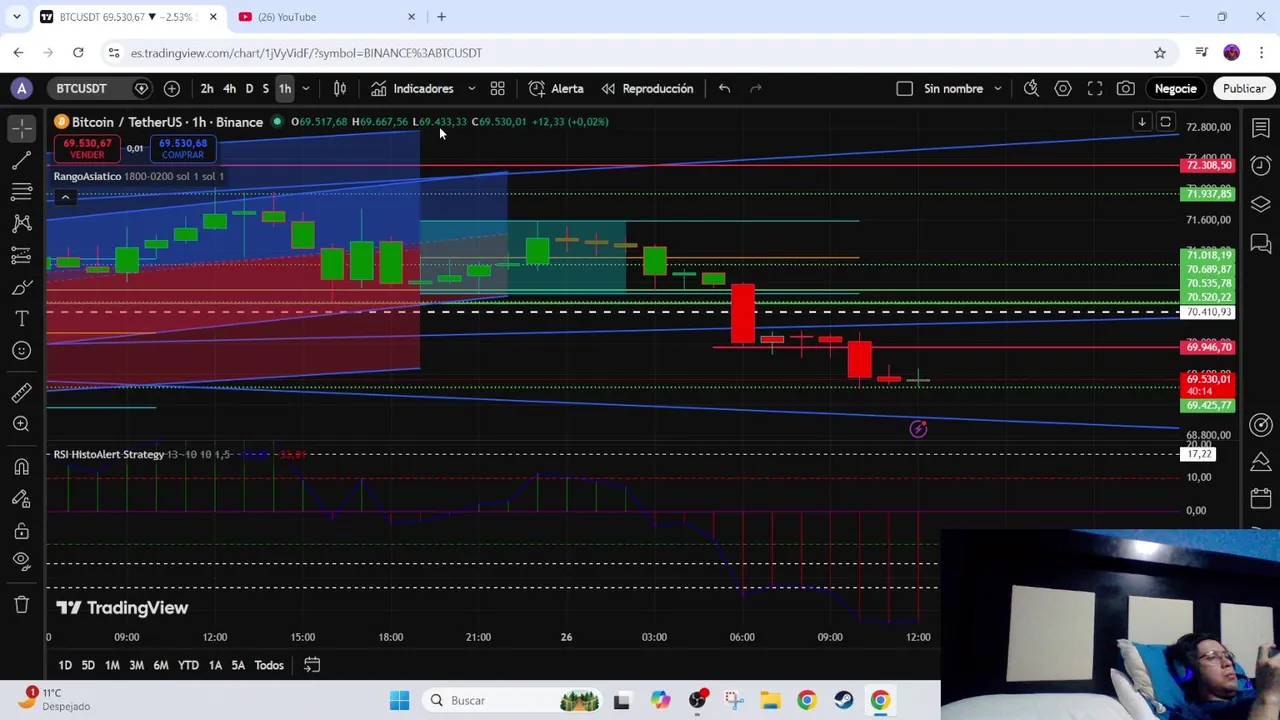This screenshot has width=1280, height=720.
Task: Click the Publicar button
Action: pyautogui.click(x=1244, y=89)
